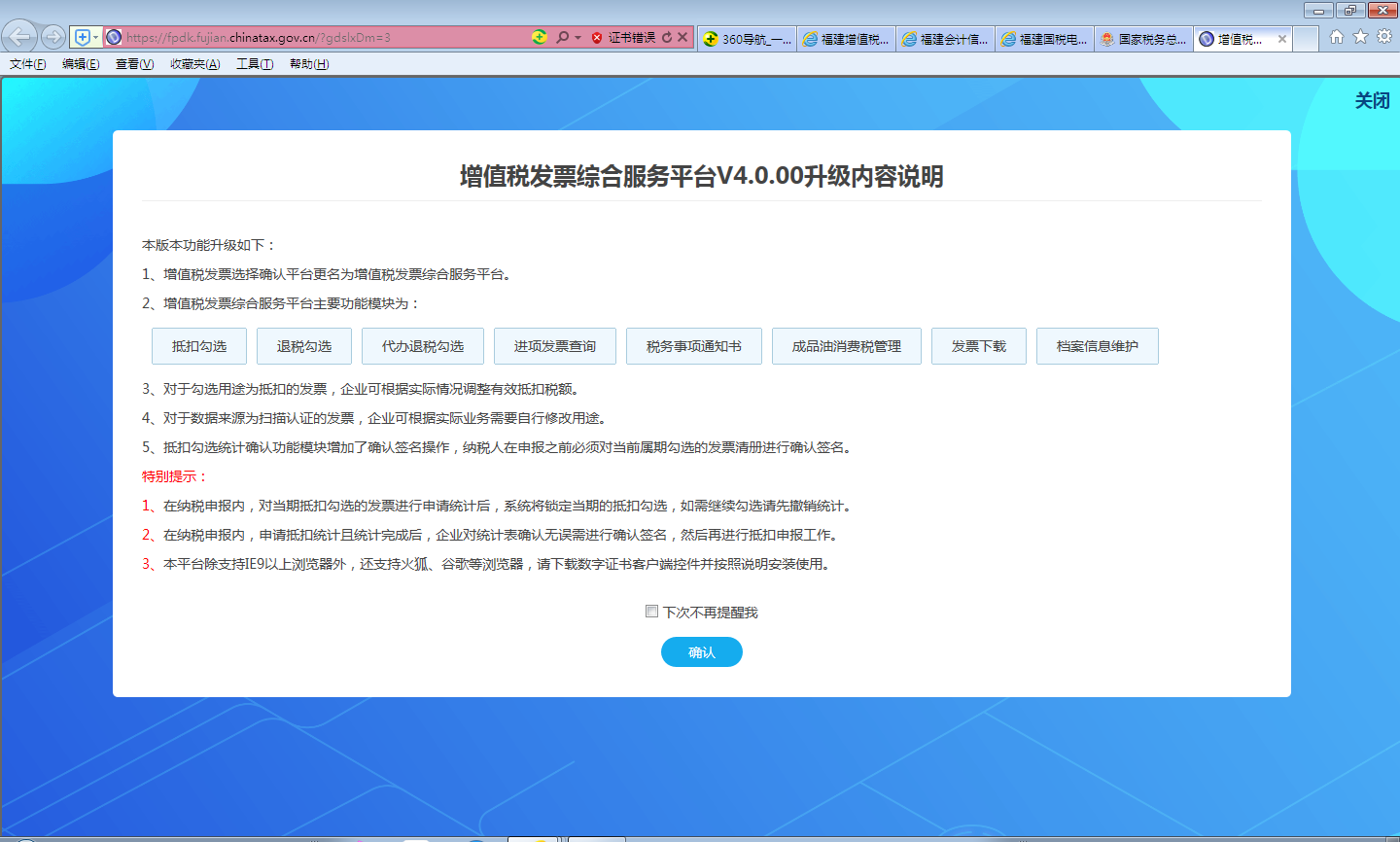This screenshot has width=1400, height=842.
Task: Open the 工具(T) menu
Action: click(x=255, y=64)
